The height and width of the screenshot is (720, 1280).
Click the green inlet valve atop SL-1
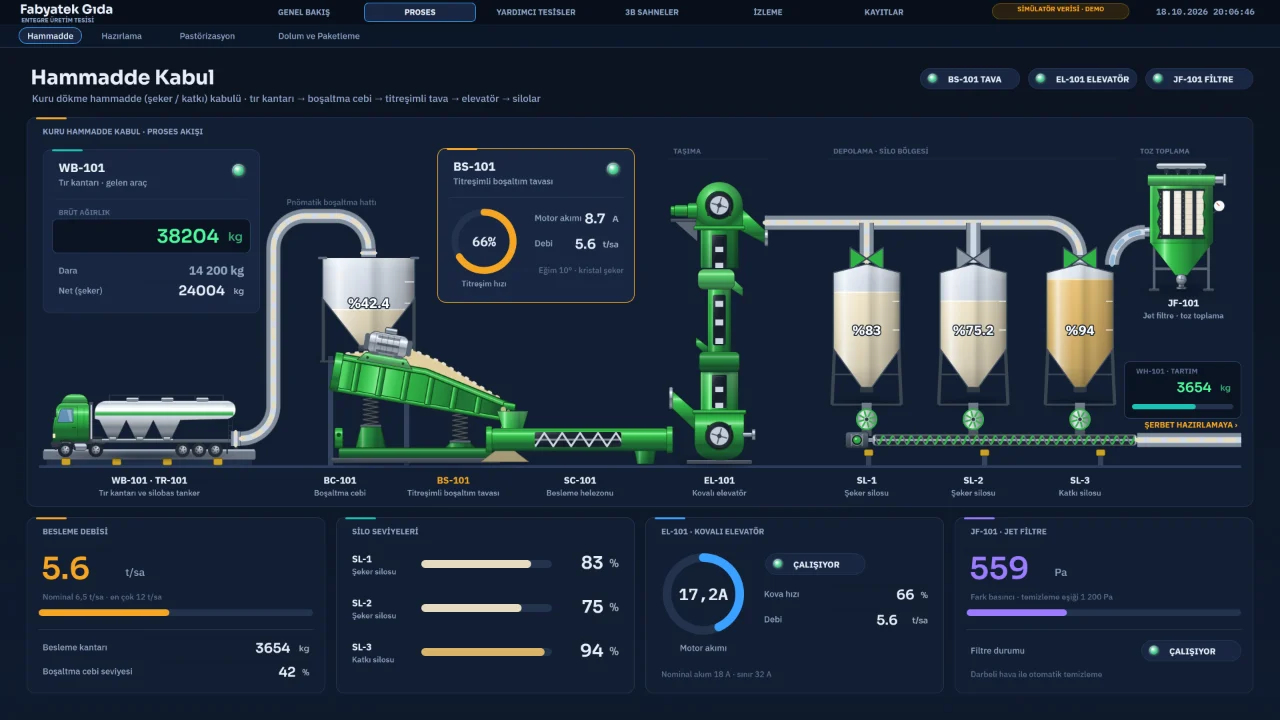pos(866,257)
